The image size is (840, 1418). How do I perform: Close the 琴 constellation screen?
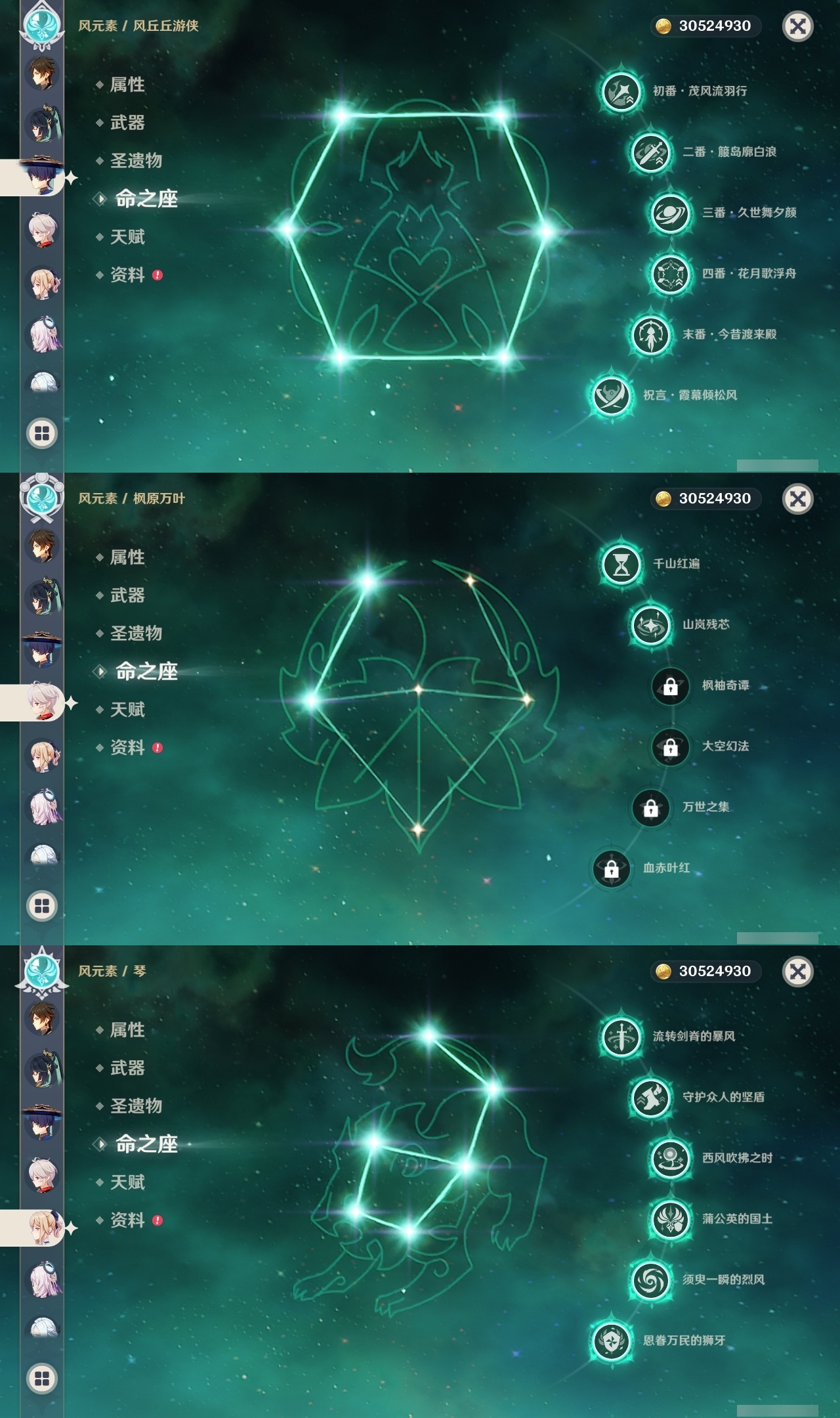[798, 971]
